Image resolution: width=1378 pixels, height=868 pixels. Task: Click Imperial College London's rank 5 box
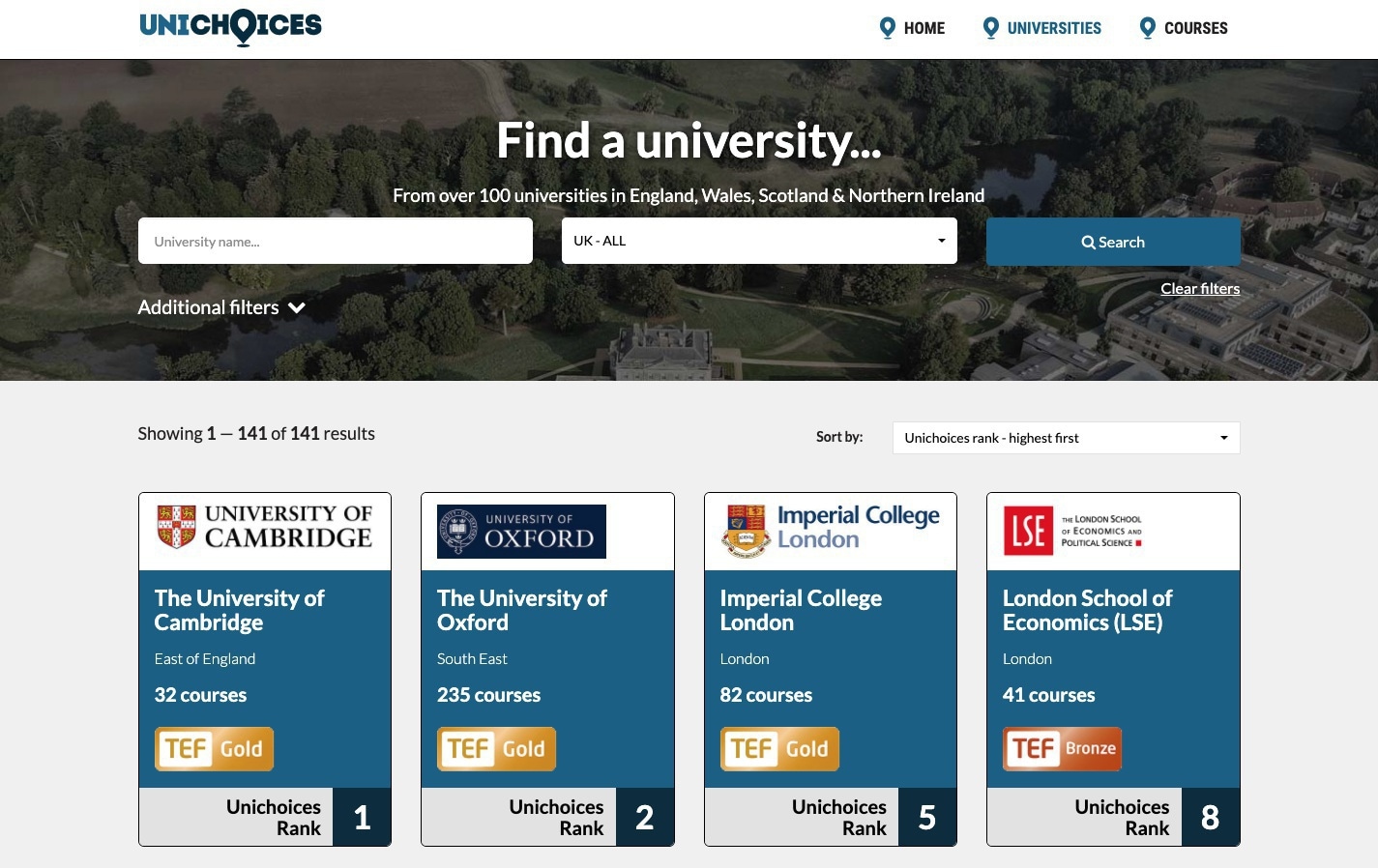coord(926,818)
